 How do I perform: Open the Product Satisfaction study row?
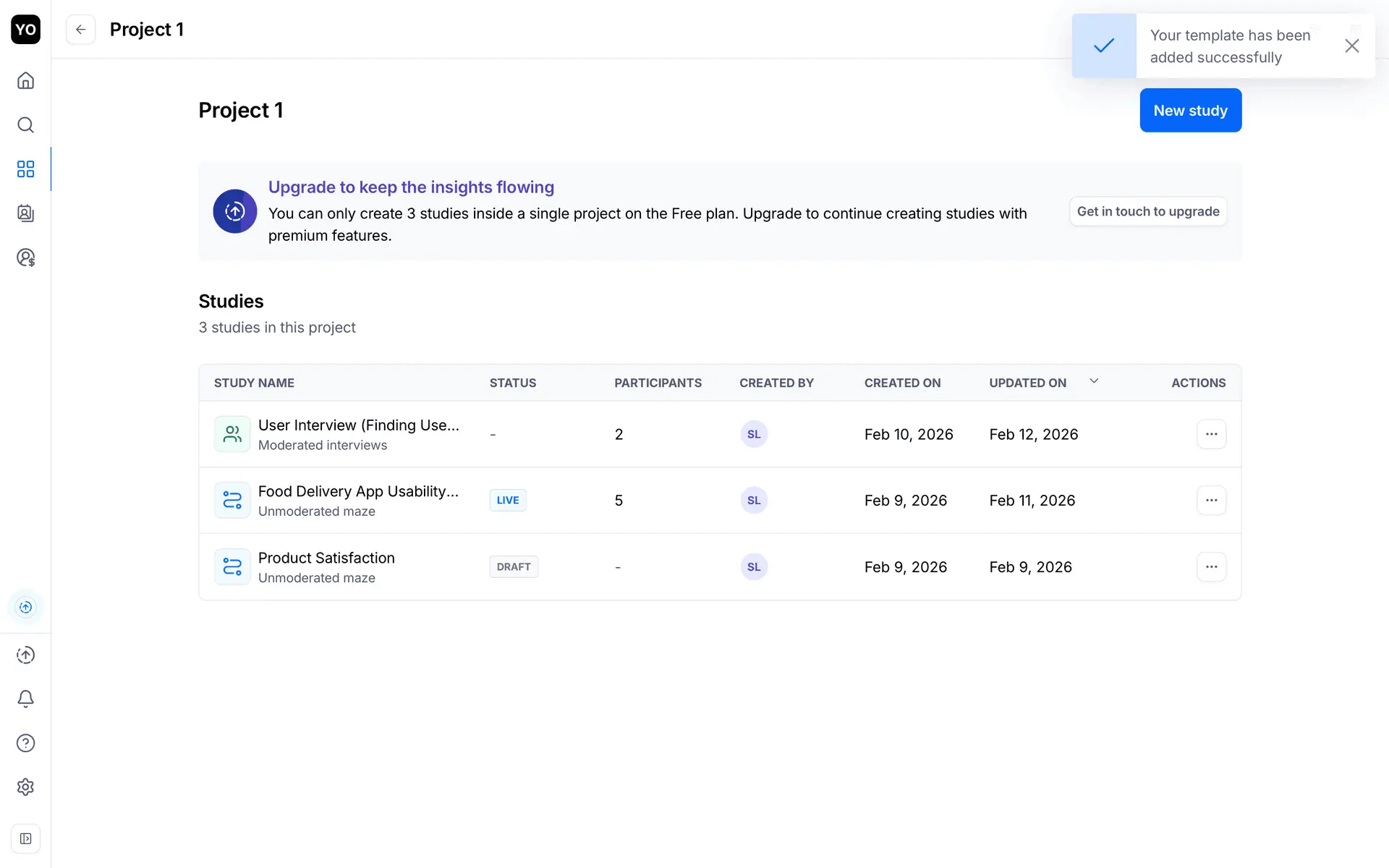[326, 558]
